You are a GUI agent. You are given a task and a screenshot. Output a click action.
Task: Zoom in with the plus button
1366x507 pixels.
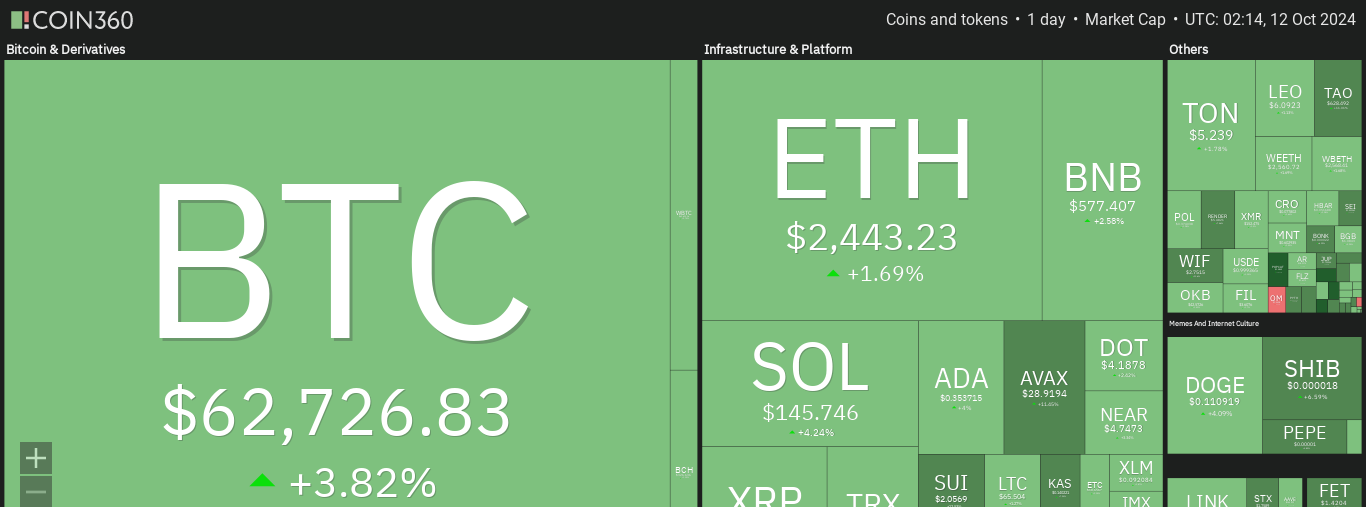pyautogui.click(x=36, y=458)
